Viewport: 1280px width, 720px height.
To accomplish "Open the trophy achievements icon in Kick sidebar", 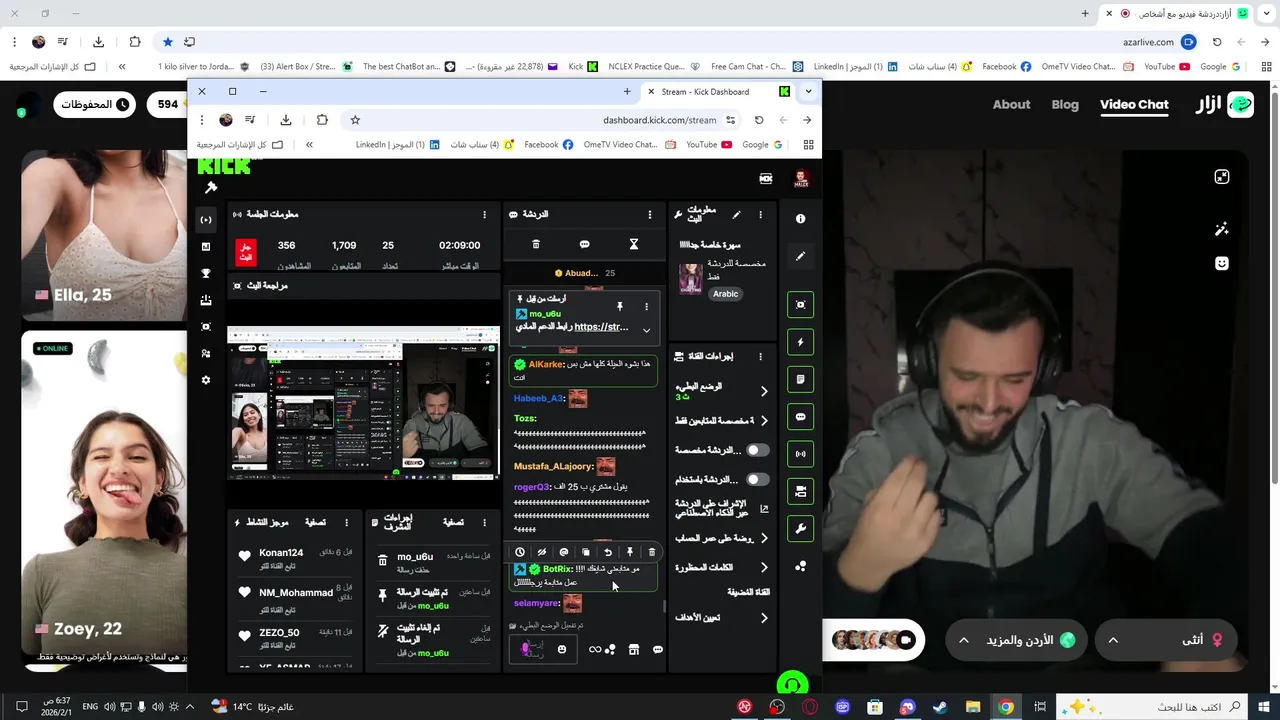I will 206,274.
